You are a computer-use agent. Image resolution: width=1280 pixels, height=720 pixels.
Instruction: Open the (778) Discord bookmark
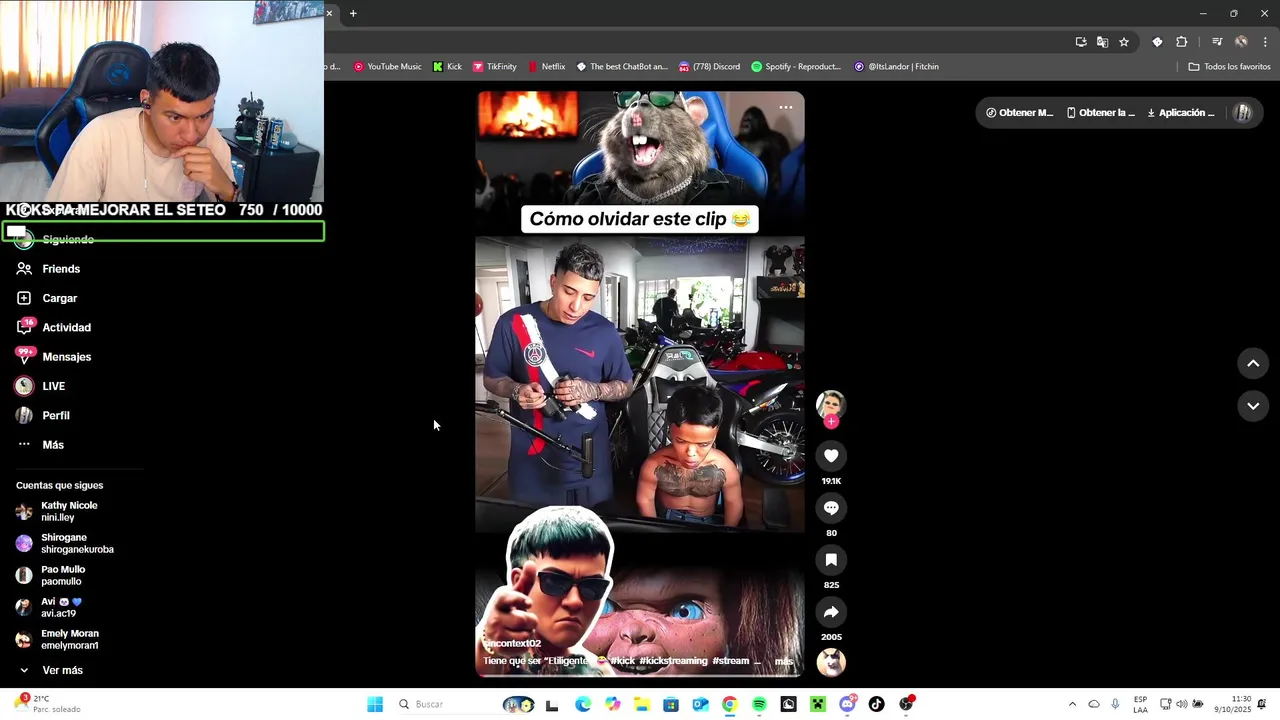coord(709,67)
